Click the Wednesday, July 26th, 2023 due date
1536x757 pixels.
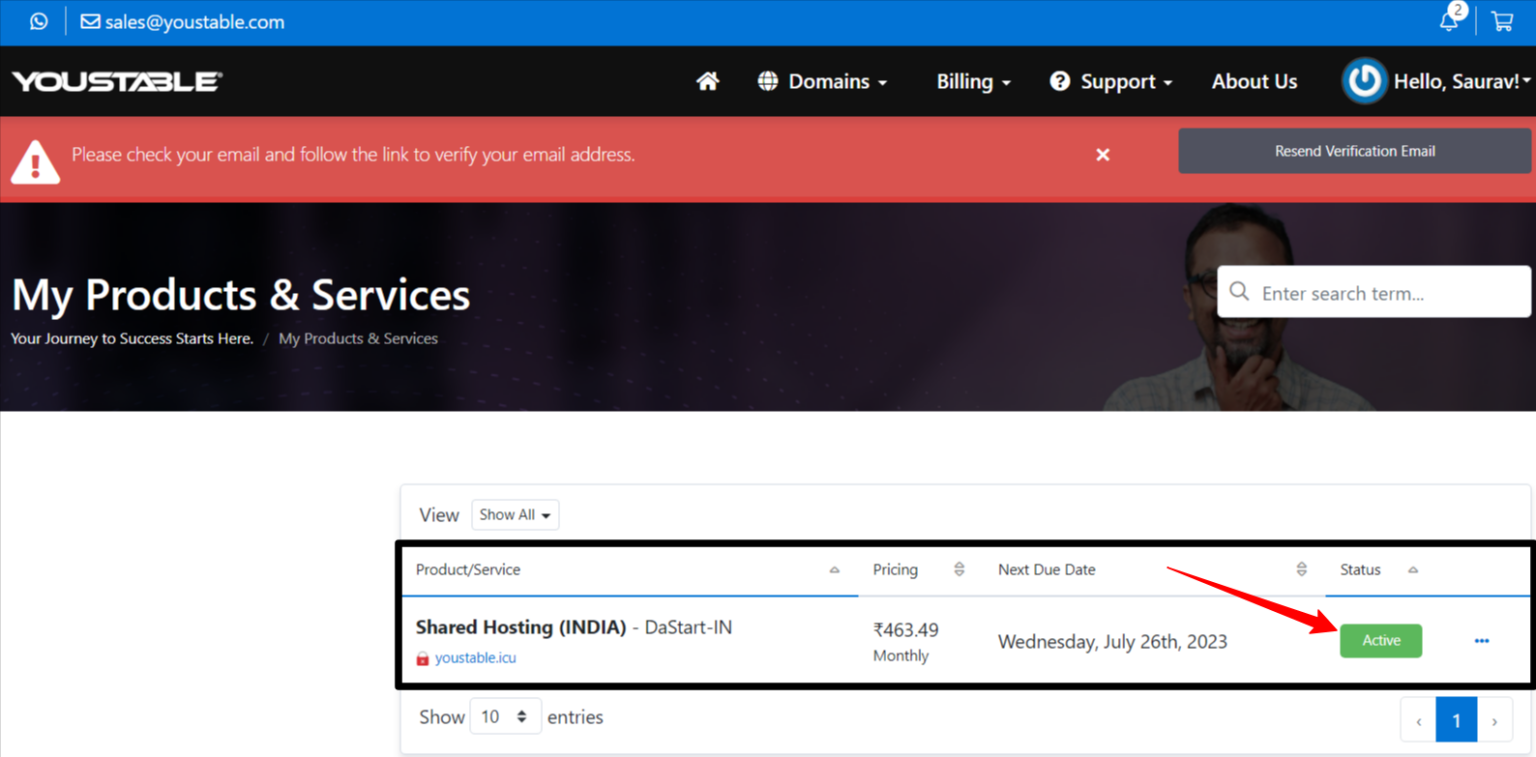click(1113, 642)
